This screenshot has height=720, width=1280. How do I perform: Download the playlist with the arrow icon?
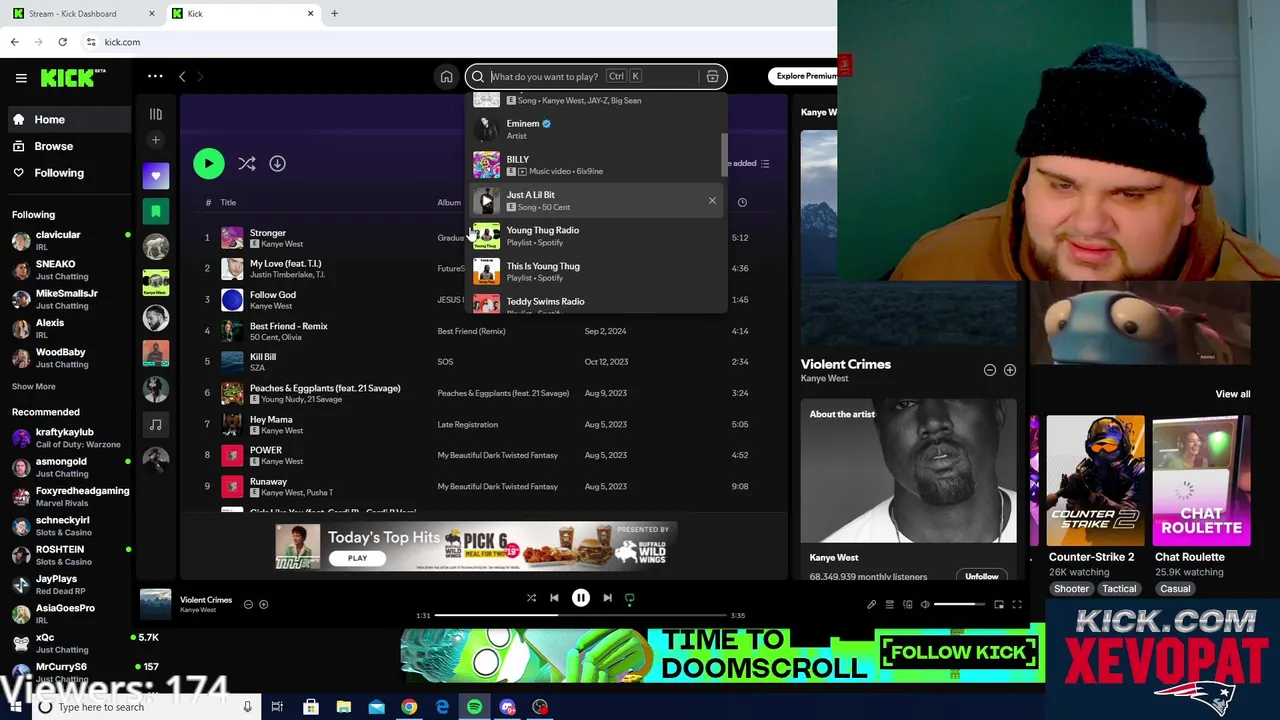[x=277, y=164]
